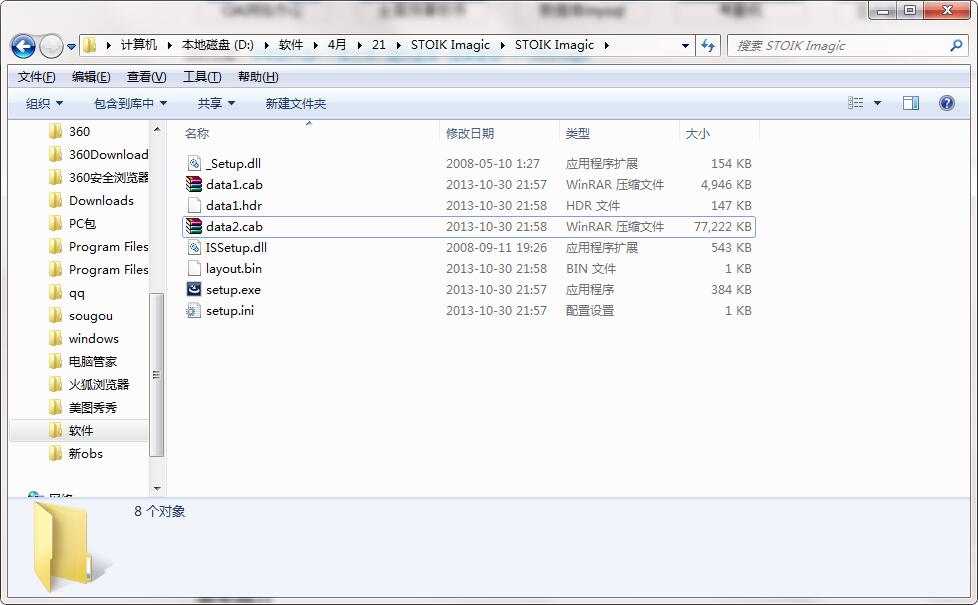
Task: Open the 共享 dropdown
Action: coord(216,104)
